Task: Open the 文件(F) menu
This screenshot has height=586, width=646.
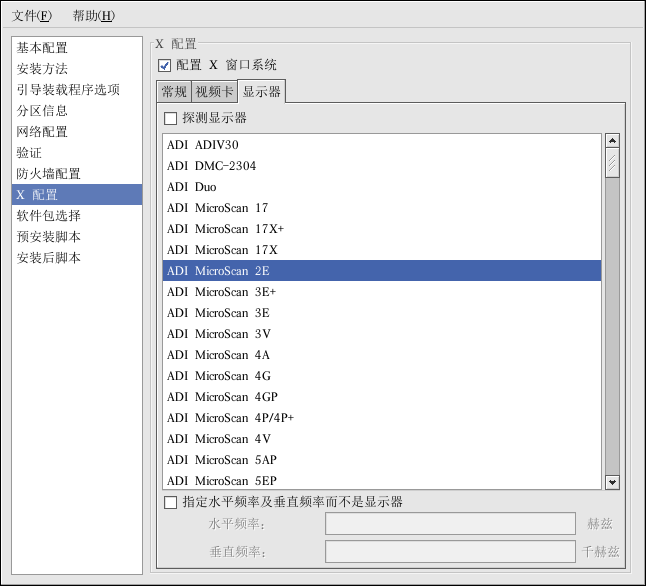Action: click(31, 16)
